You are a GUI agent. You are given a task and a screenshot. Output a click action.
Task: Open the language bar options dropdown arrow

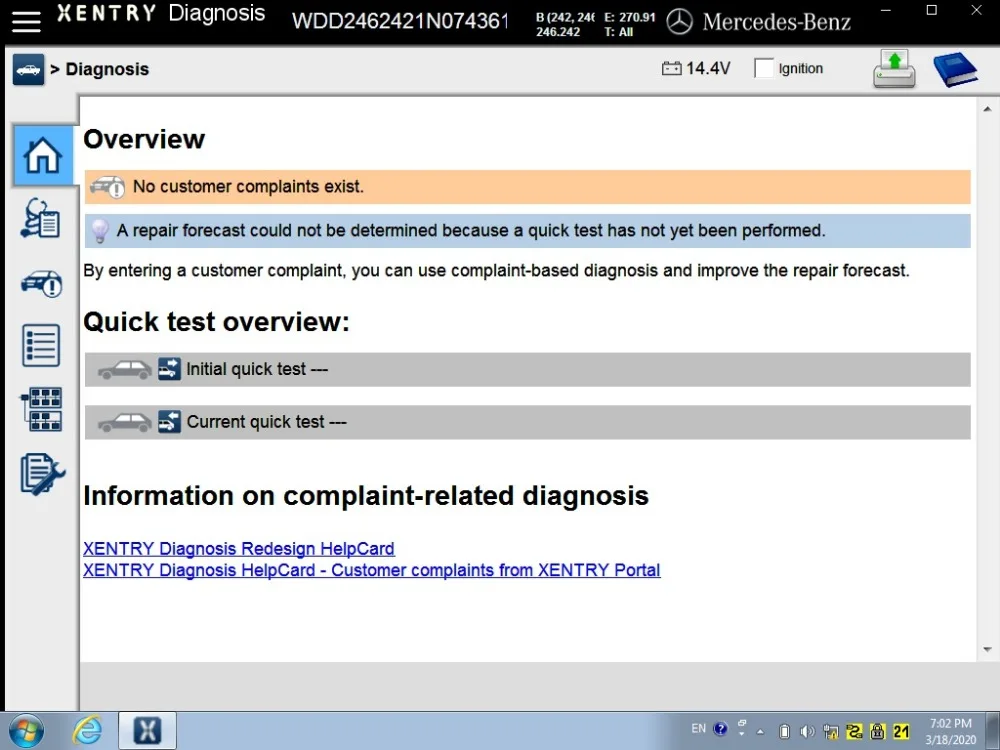coord(742,735)
